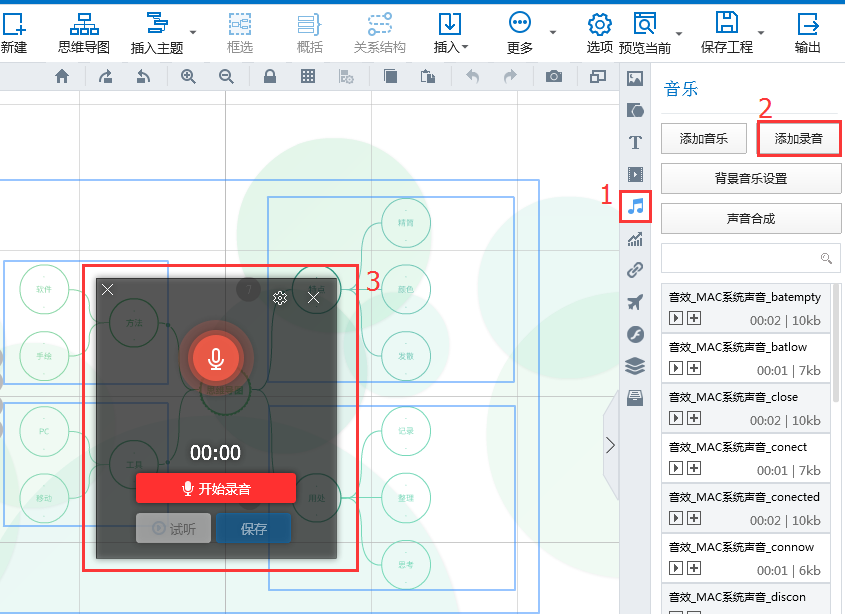Click the red microphone record icon

(215, 359)
